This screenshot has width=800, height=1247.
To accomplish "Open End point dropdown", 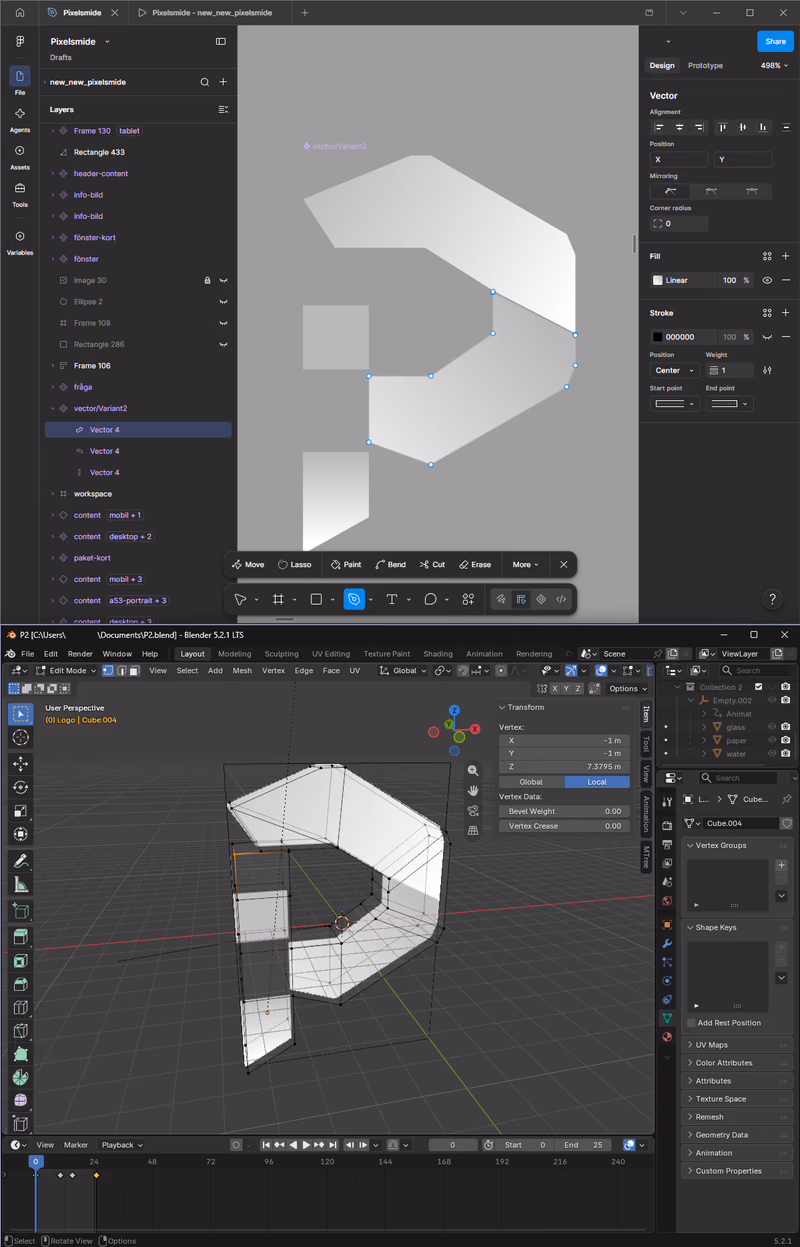I will click(x=731, y=404).
